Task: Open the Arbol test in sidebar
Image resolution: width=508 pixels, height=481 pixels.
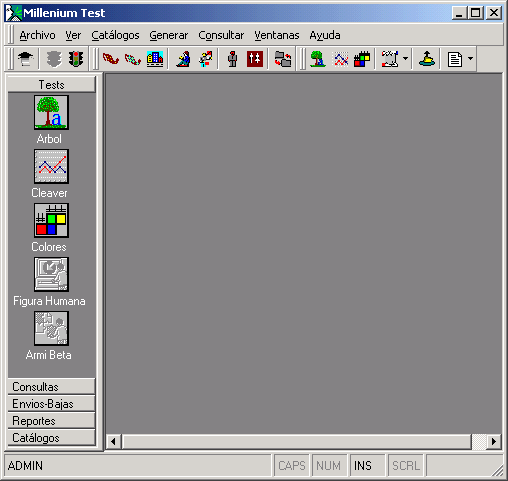Action: [x=51, y=112]
